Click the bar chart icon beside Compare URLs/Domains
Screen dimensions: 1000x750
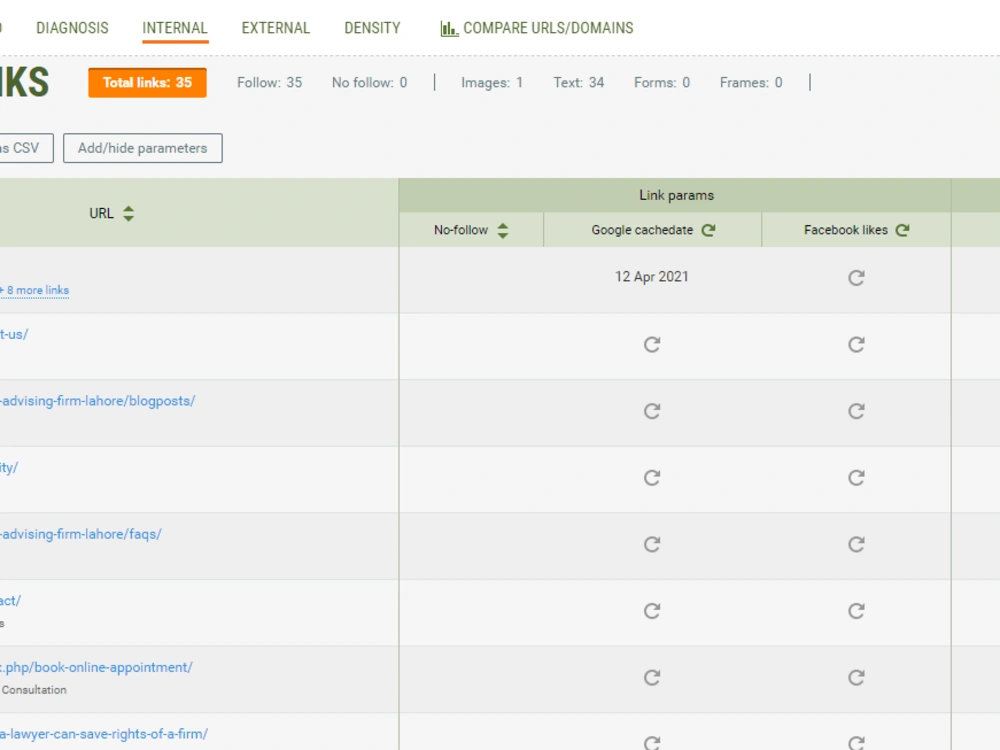[x=449, y=29]
